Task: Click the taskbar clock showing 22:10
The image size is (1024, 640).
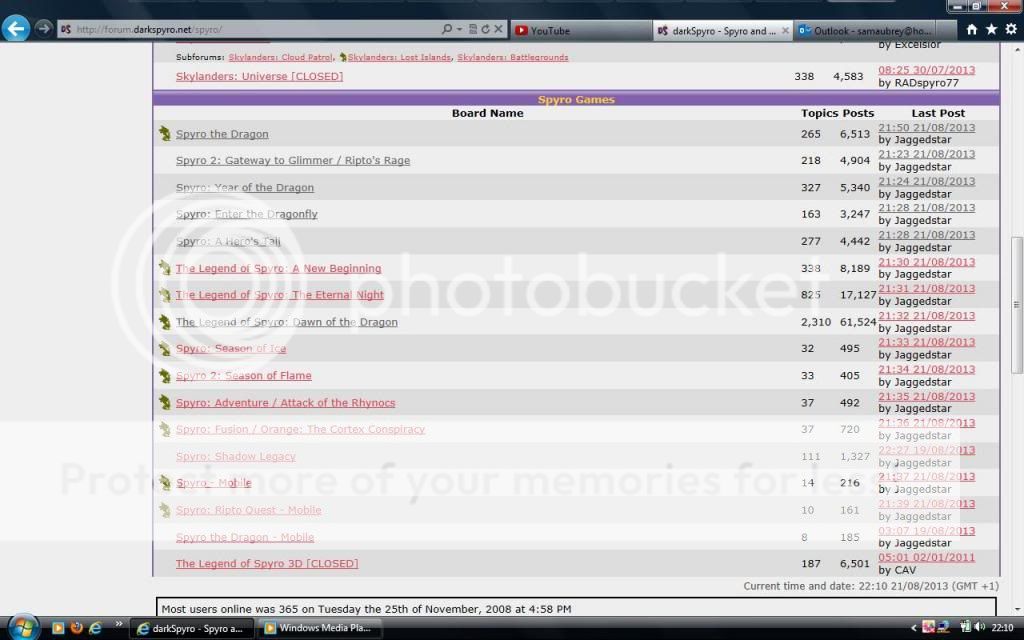Action: point(1002,628)
